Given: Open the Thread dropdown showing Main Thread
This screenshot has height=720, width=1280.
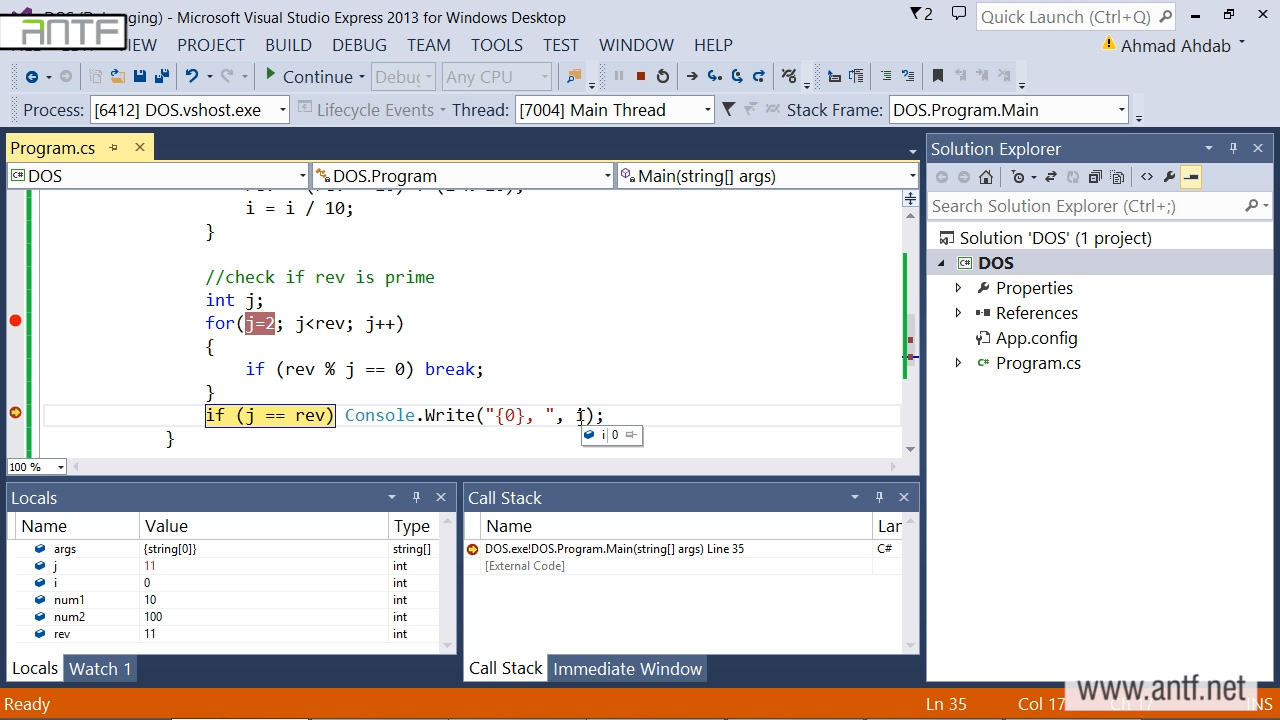Looking at the screenshot, I should pyautogui.click(x=707, y=110).
